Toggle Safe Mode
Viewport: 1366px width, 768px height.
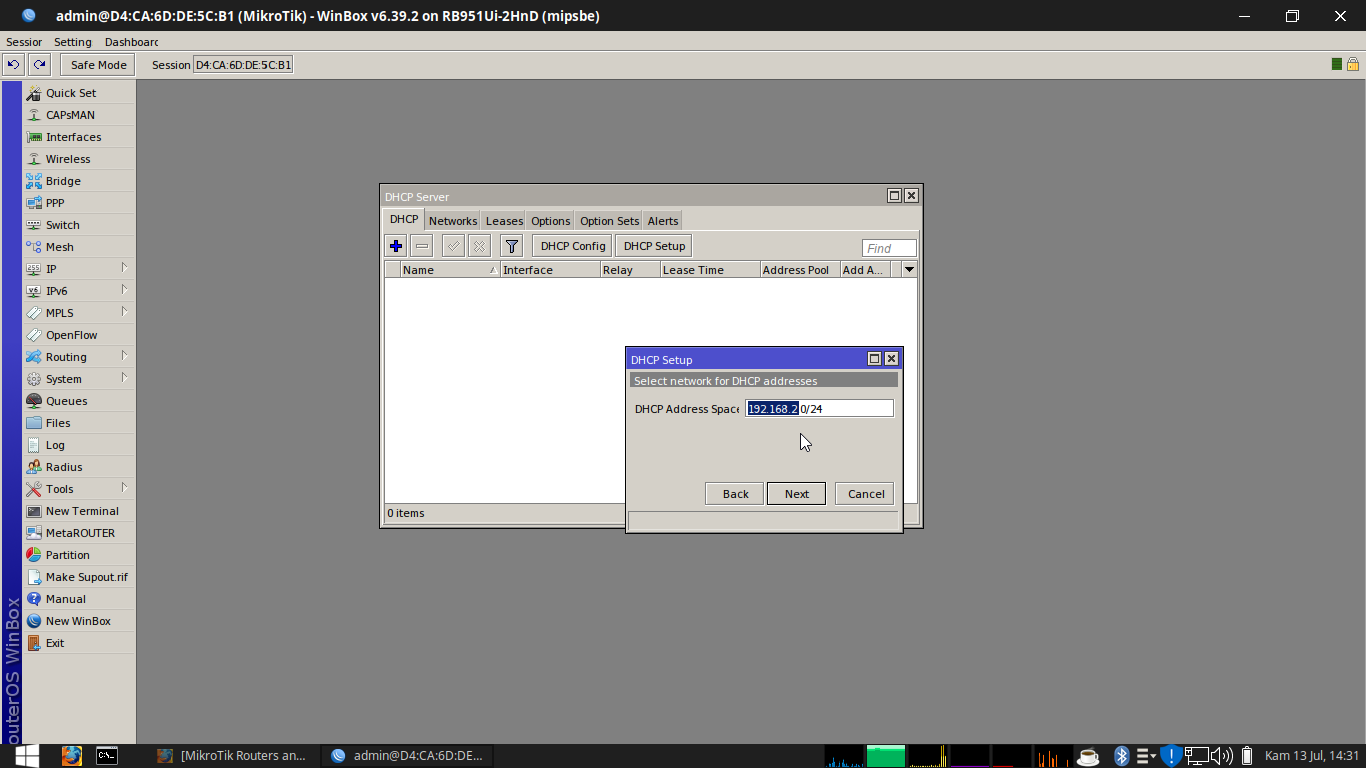[98, 65]
